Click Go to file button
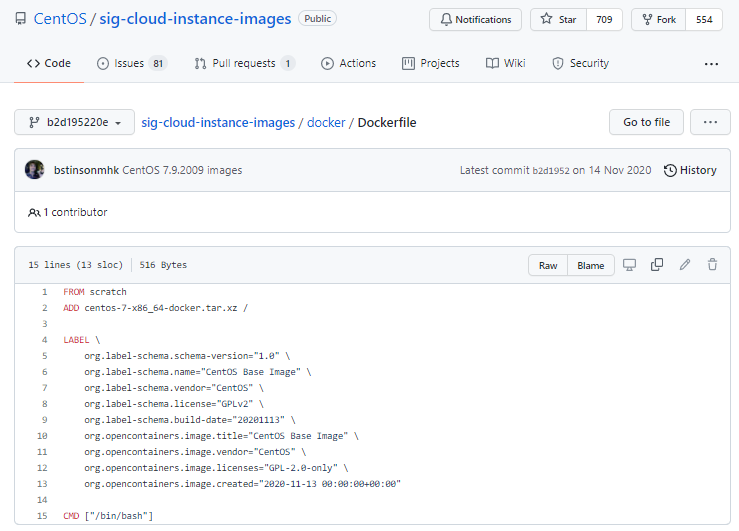Image resolution: width=739 pixels, height=531 pixels. click(646, 123)
